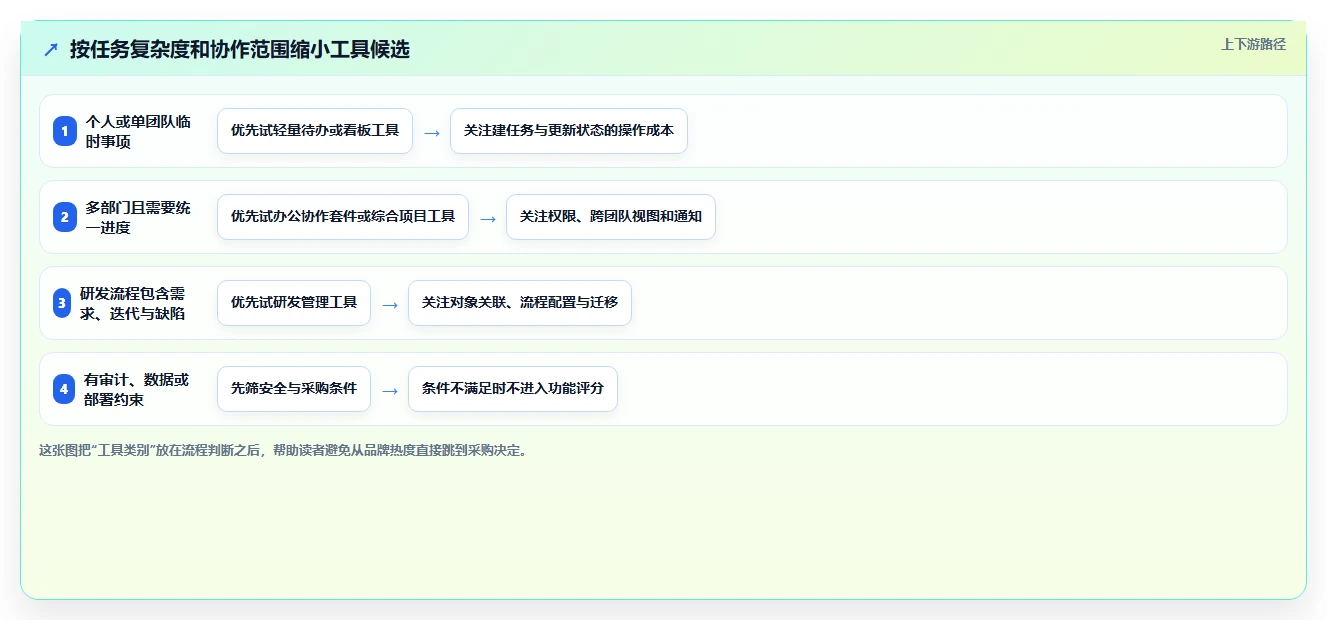Click the 关注权限、跨团队视图和通知 box

click(x=611, y=217)
